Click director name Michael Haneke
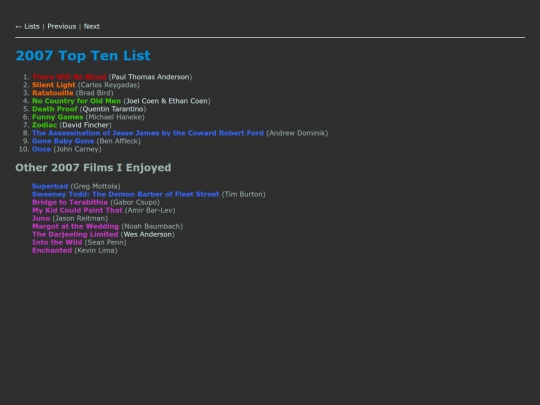The image size is (540, 405). click(x=115, y=117)
